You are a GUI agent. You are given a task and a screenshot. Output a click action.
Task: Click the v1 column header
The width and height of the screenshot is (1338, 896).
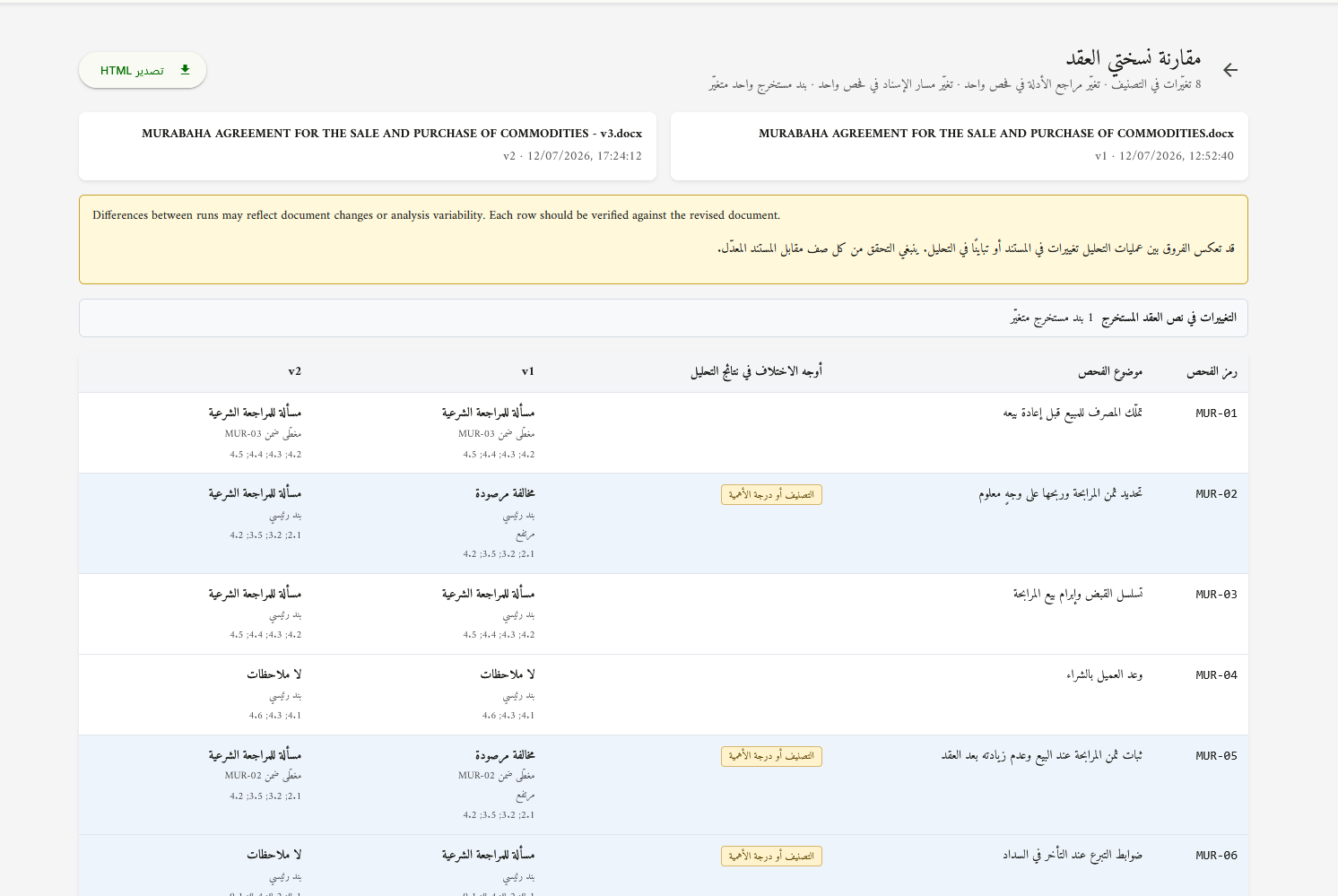(528, 371)
